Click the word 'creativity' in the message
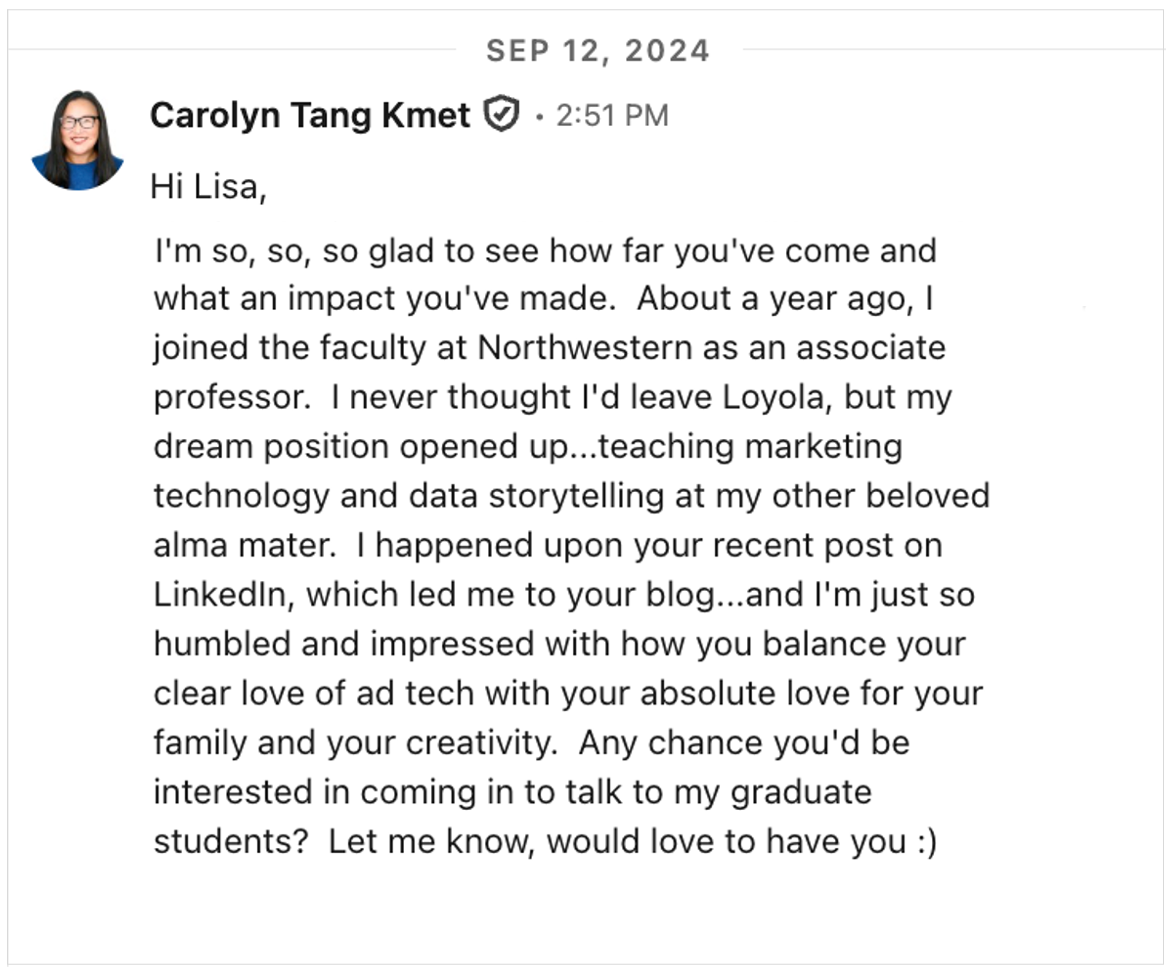 479,744
